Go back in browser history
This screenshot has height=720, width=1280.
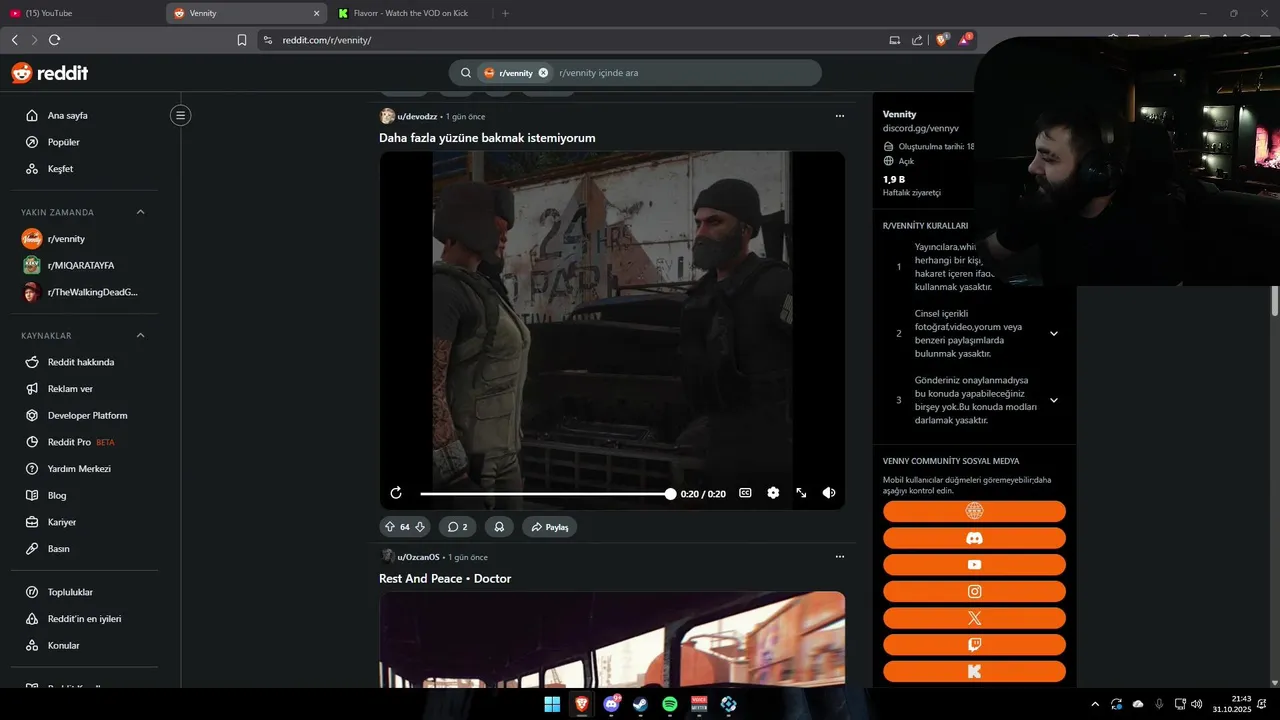[14, 40]
